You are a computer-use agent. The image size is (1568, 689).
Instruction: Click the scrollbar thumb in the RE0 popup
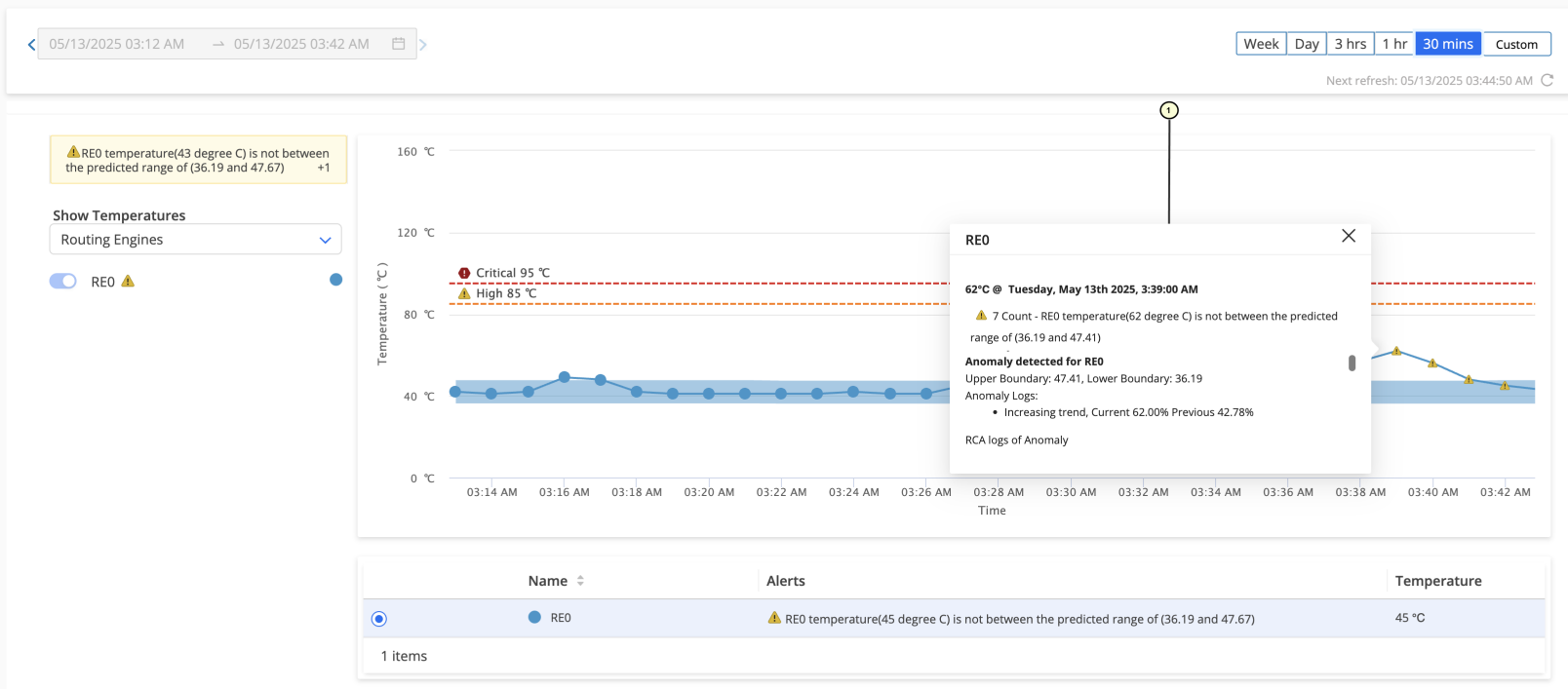1352,363
